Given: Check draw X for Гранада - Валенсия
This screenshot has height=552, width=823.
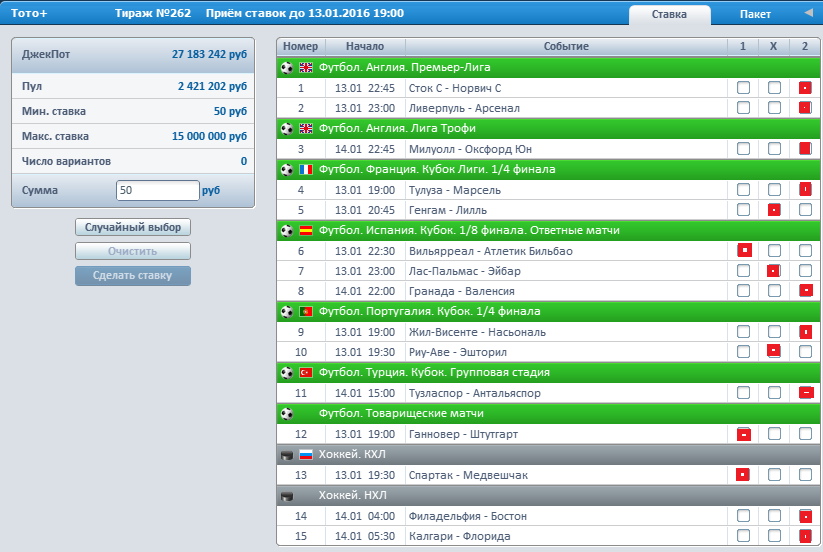Looking at the screenshot, I should pyautogui.click(x=774, y=291).
